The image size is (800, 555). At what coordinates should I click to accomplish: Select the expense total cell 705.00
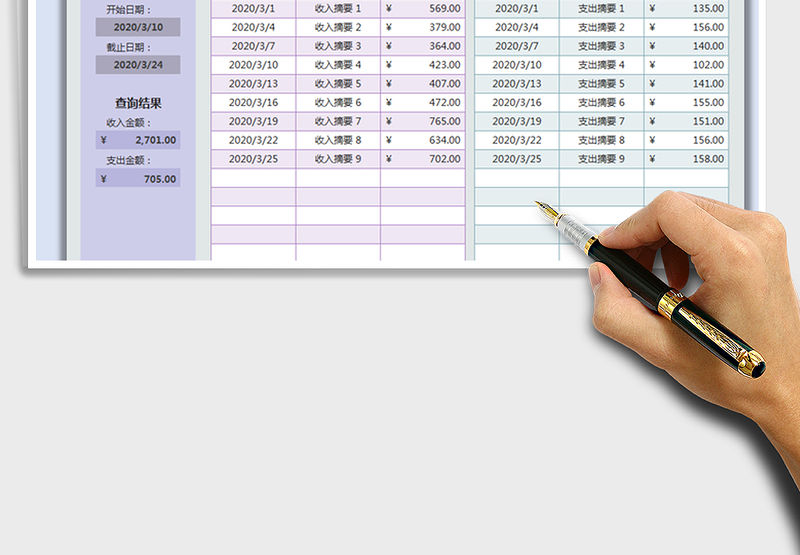[138, 179]
